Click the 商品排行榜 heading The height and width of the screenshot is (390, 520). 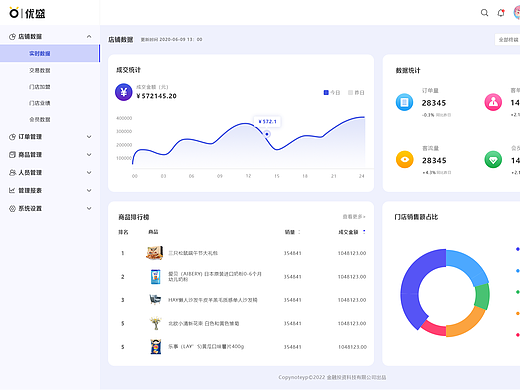coord(134,217)
